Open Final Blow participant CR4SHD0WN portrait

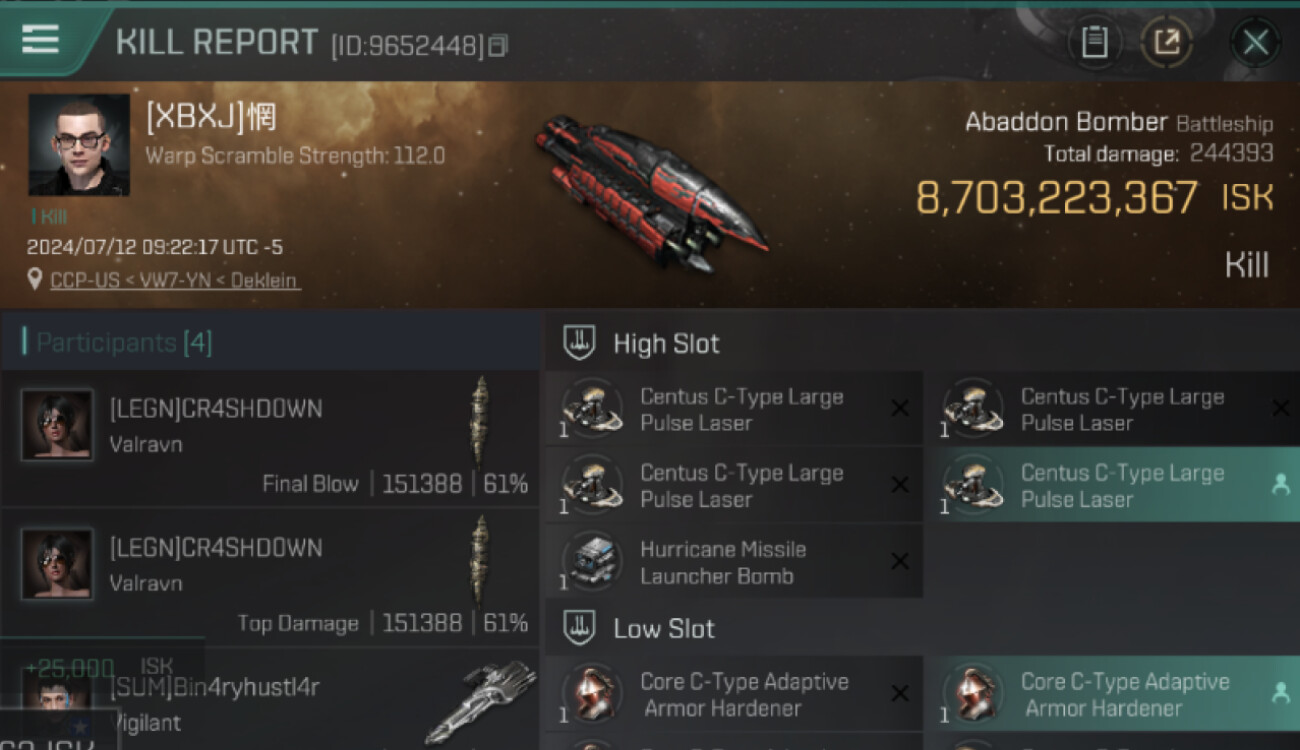coord(57,425)
